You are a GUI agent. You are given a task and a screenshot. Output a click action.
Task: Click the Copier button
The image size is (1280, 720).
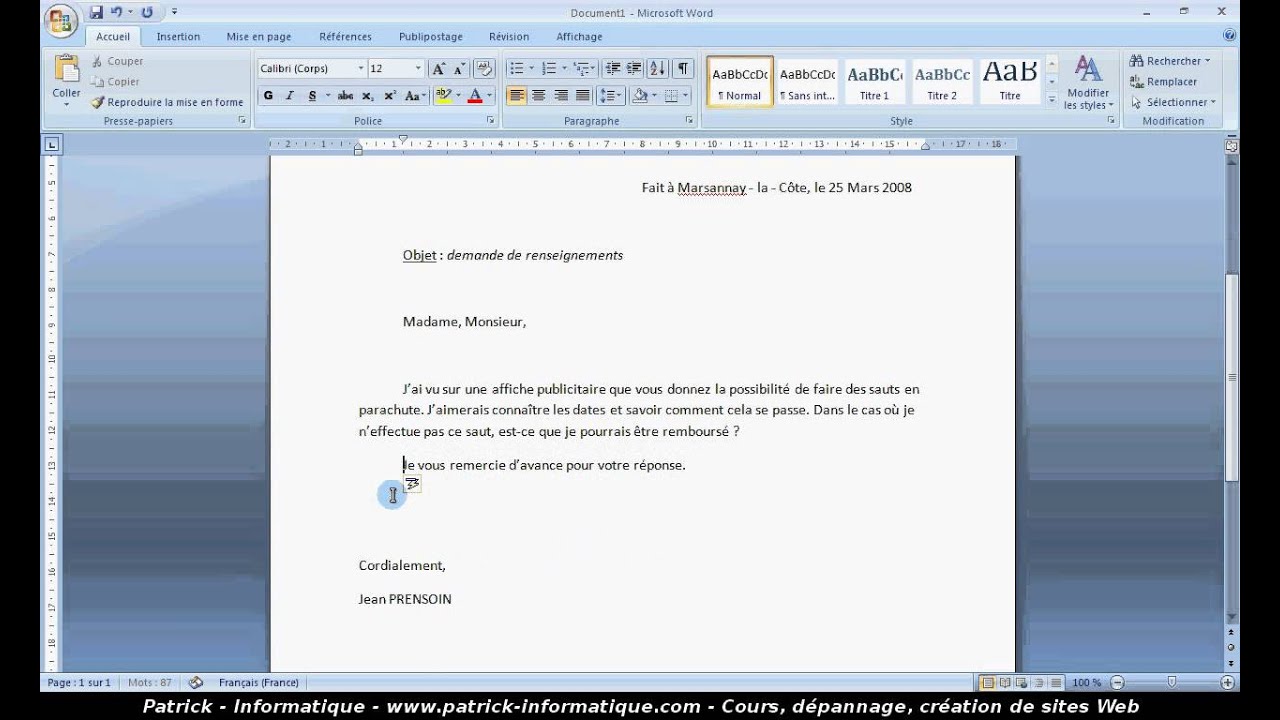[115, 82]
